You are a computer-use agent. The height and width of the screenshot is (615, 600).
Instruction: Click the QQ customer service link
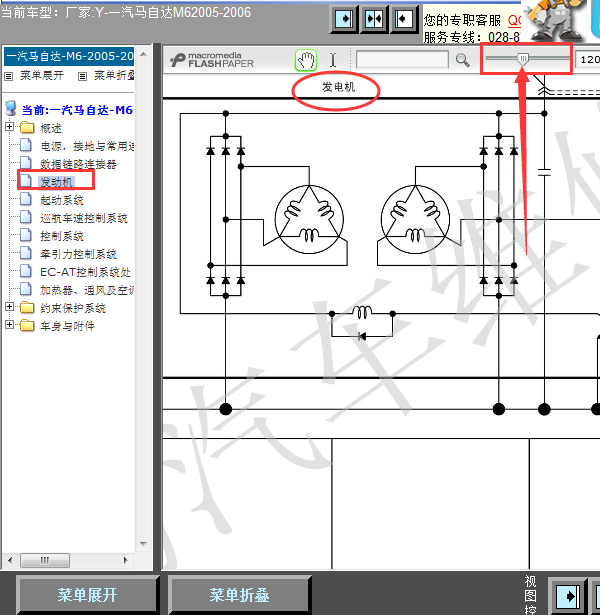[x=514, y=20]
